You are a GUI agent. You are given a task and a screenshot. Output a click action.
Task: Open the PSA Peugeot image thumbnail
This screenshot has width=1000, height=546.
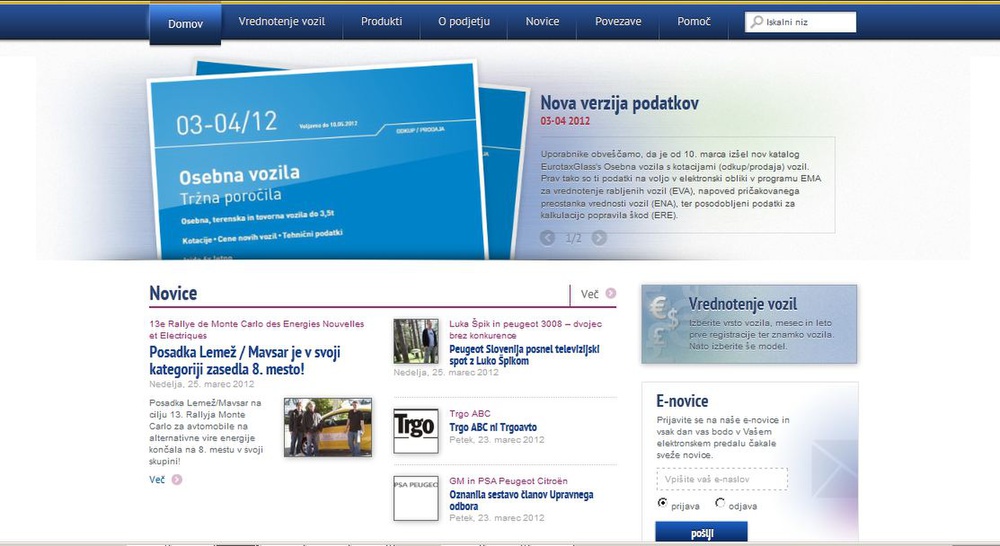[416, 498]
